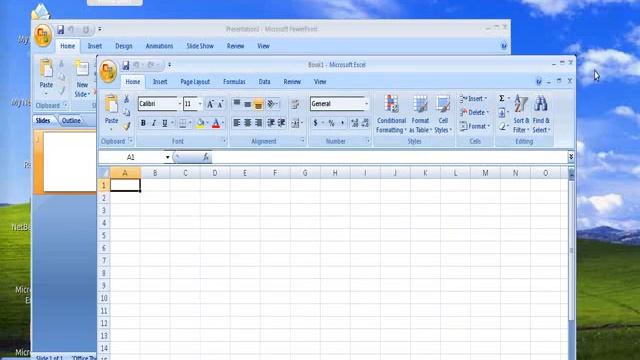Click Orientation icon in Alignment group
The image size is (640, 360).
click(x=272, y=104)
